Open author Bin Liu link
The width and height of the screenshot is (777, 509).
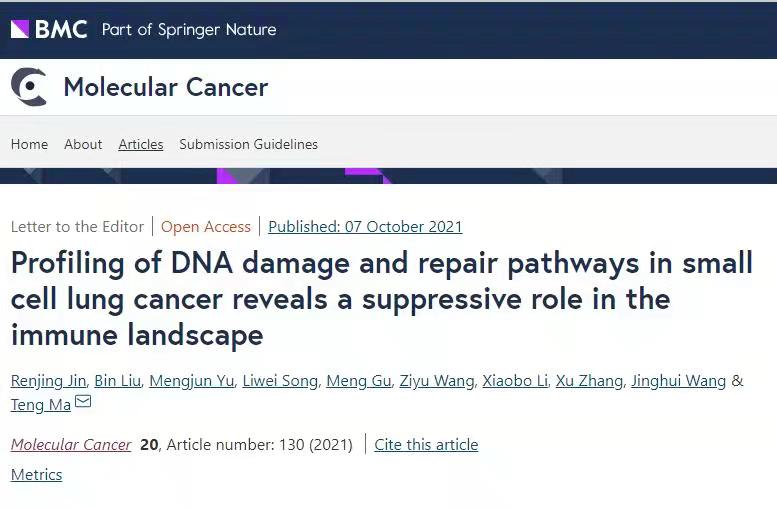(x=118, y=381)
